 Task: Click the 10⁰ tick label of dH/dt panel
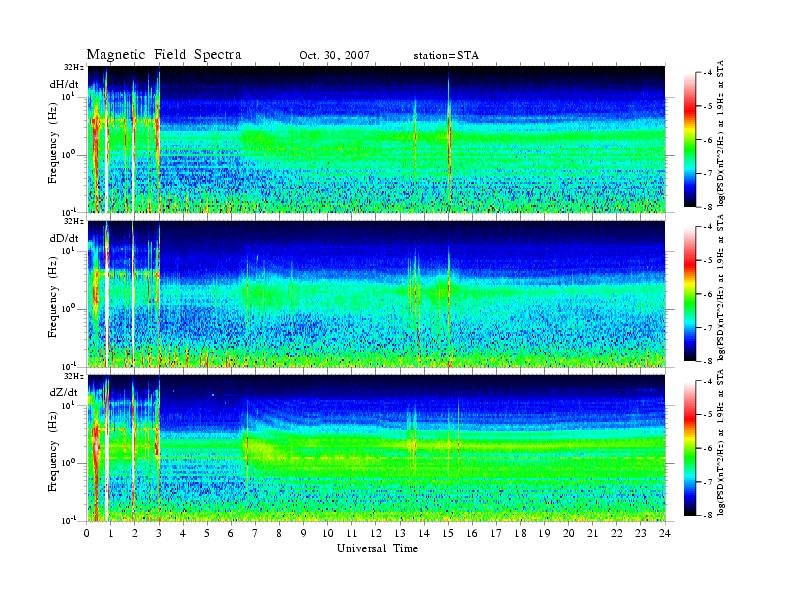68,154
